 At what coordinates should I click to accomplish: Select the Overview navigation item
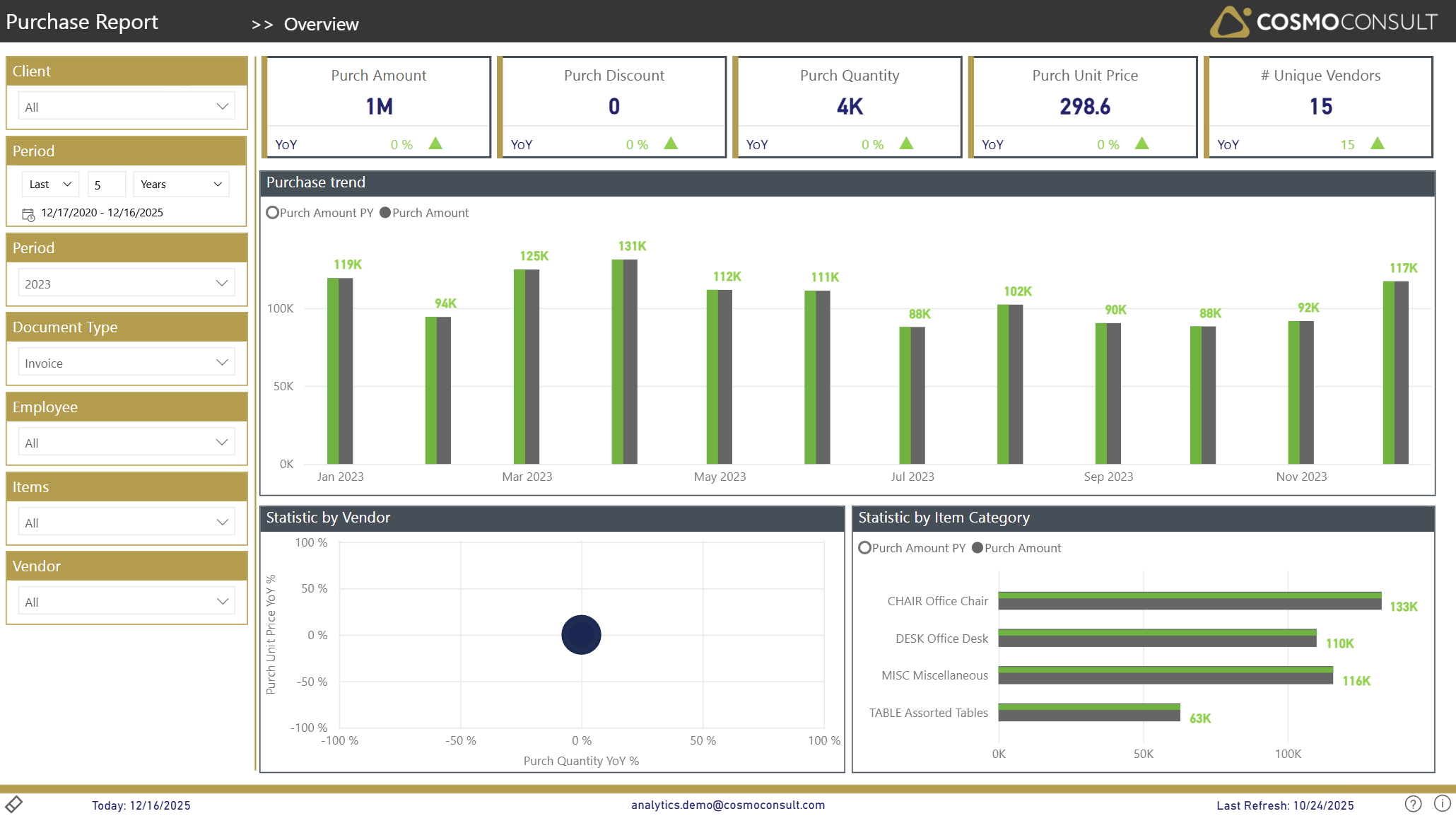[322, 23]
